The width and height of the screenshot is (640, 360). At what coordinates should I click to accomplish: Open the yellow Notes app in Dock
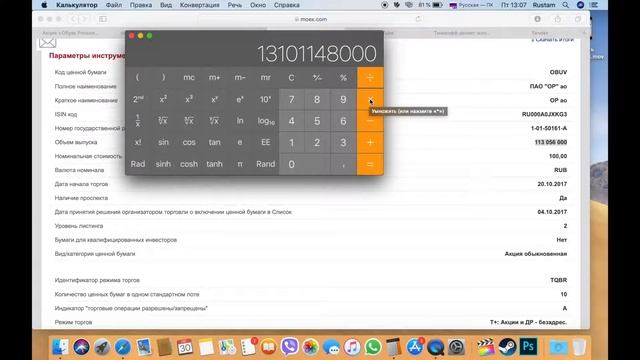206,347
